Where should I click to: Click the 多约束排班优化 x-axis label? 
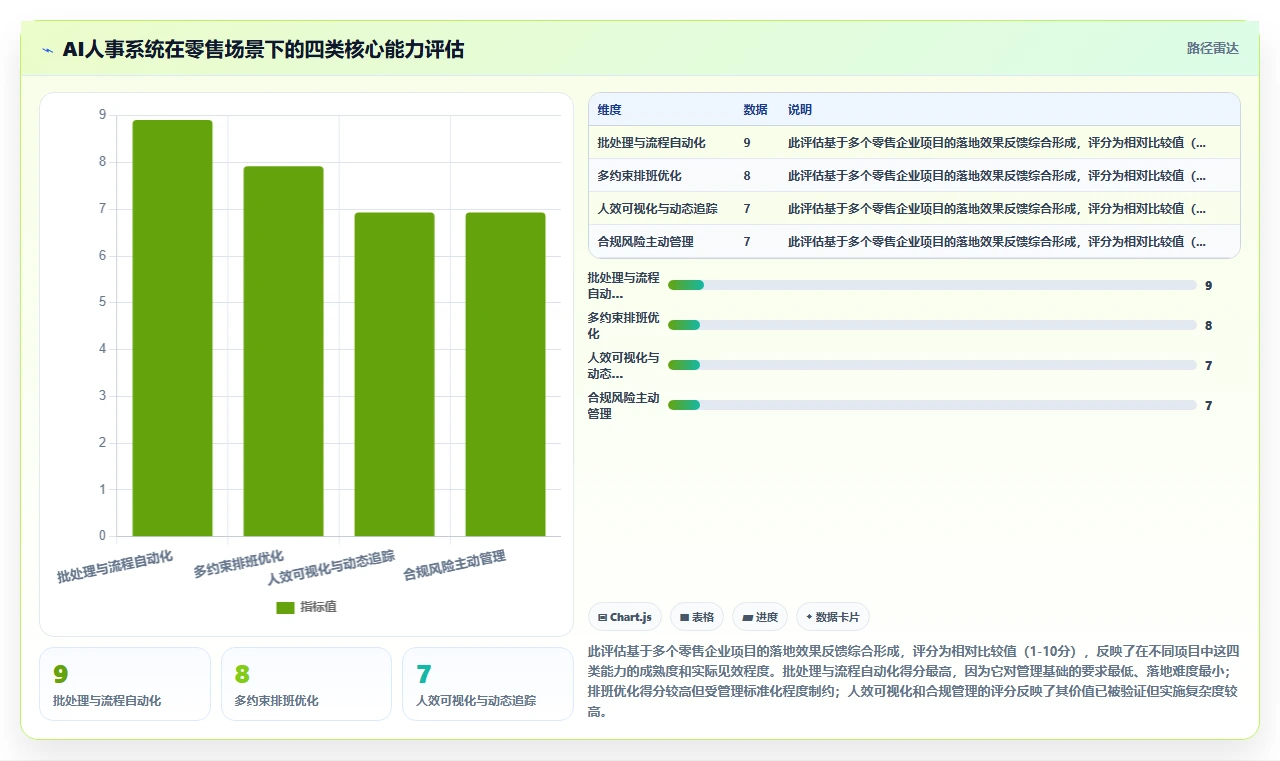(239, 564)
